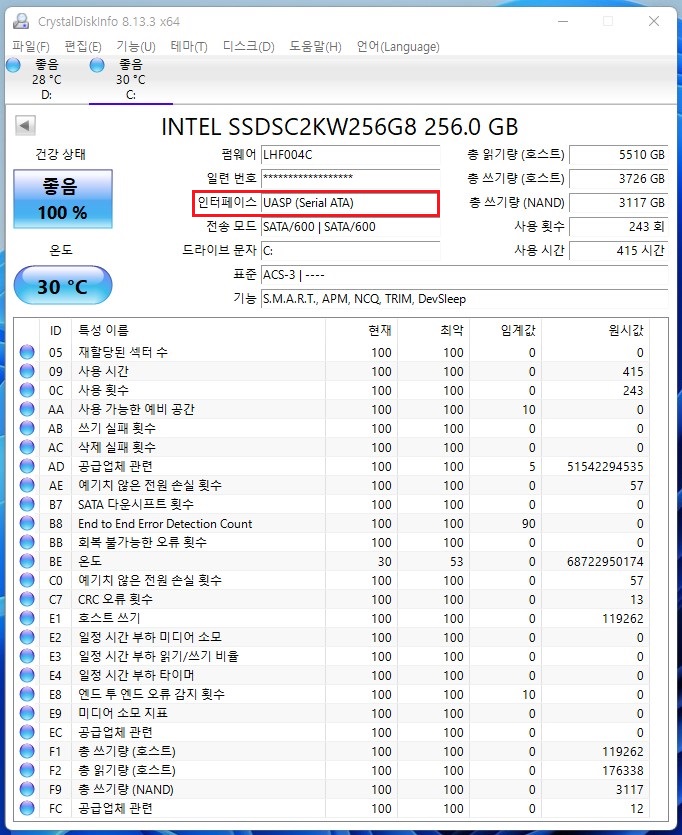Click status orb of attribute B7 row

tap(27, 504)
